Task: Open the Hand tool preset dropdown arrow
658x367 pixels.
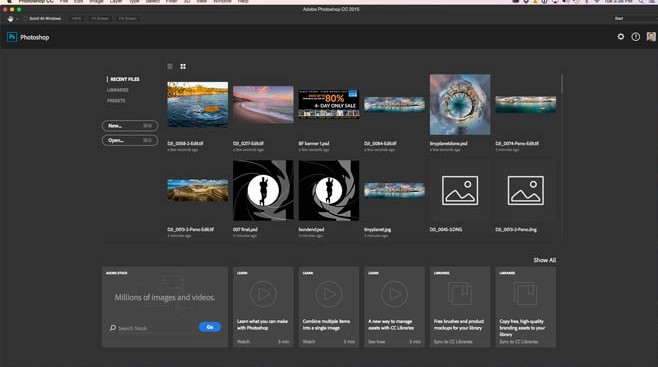Action: click(17, 19)
